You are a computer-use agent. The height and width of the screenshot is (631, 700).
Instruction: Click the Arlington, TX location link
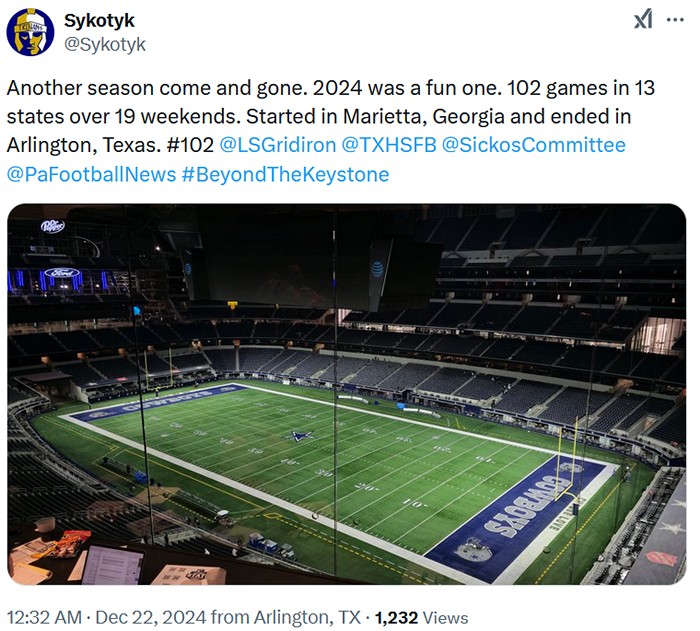[x=307, y=618]
